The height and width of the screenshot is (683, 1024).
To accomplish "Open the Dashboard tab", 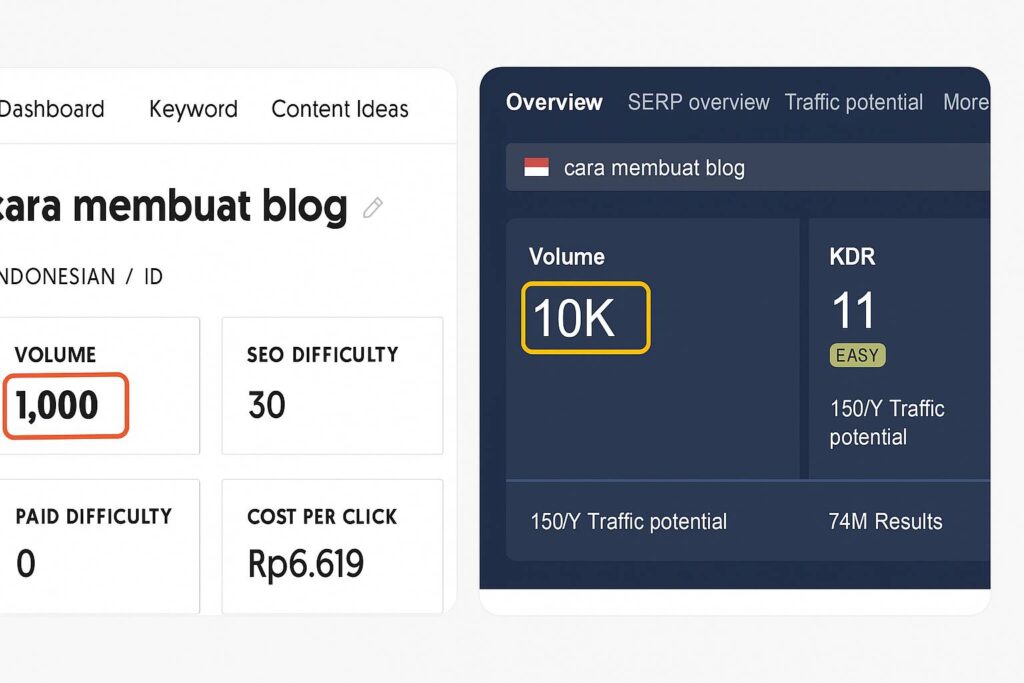I will 52,109.
